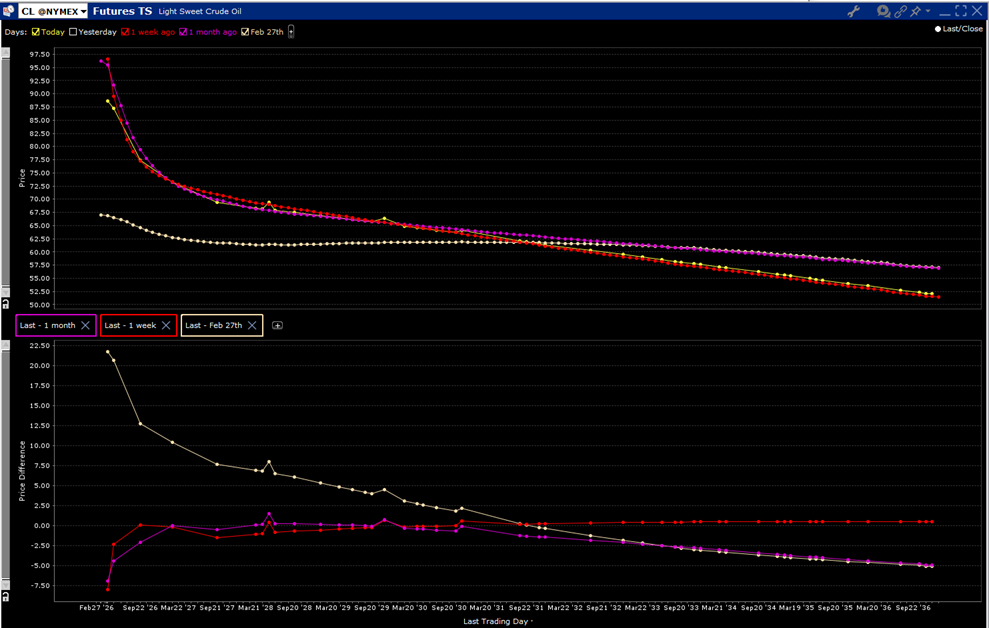Uncheck the Feb 27th checkbox
The image size is (989, 628).
[x=244, y=31]
